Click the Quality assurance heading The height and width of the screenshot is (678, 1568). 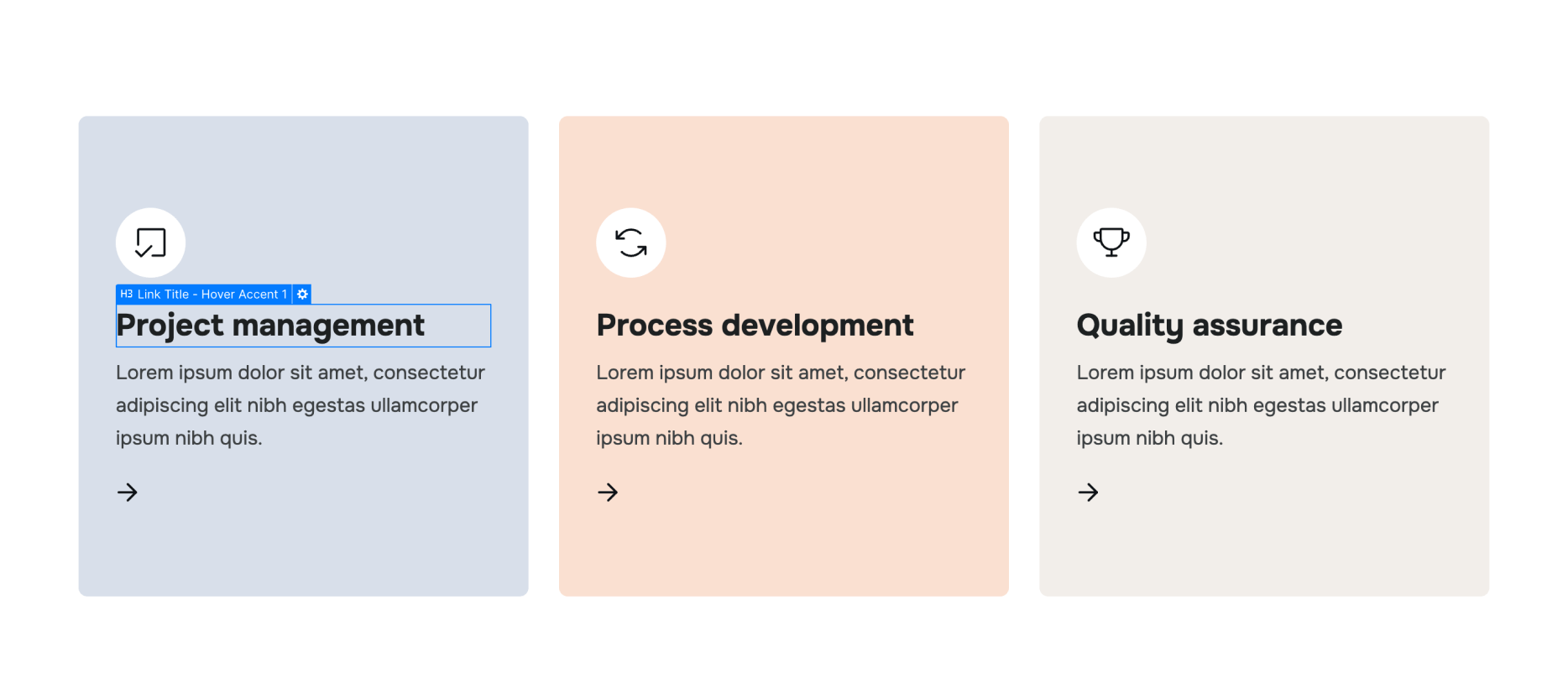pyautogui.click(x=1210, y=326)
